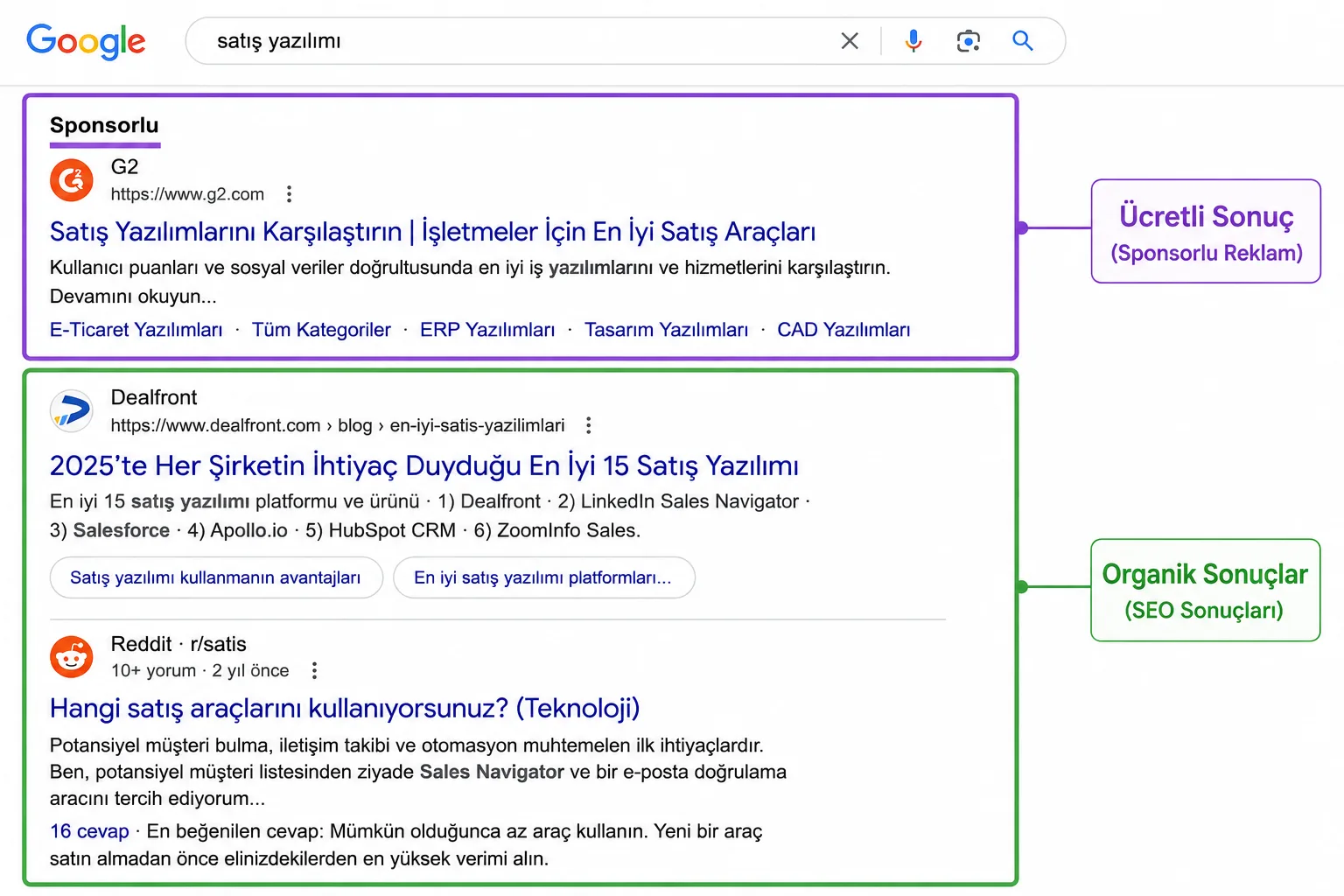
Task: Start voice search with microphone icon
Action: (x=913, y=41)
